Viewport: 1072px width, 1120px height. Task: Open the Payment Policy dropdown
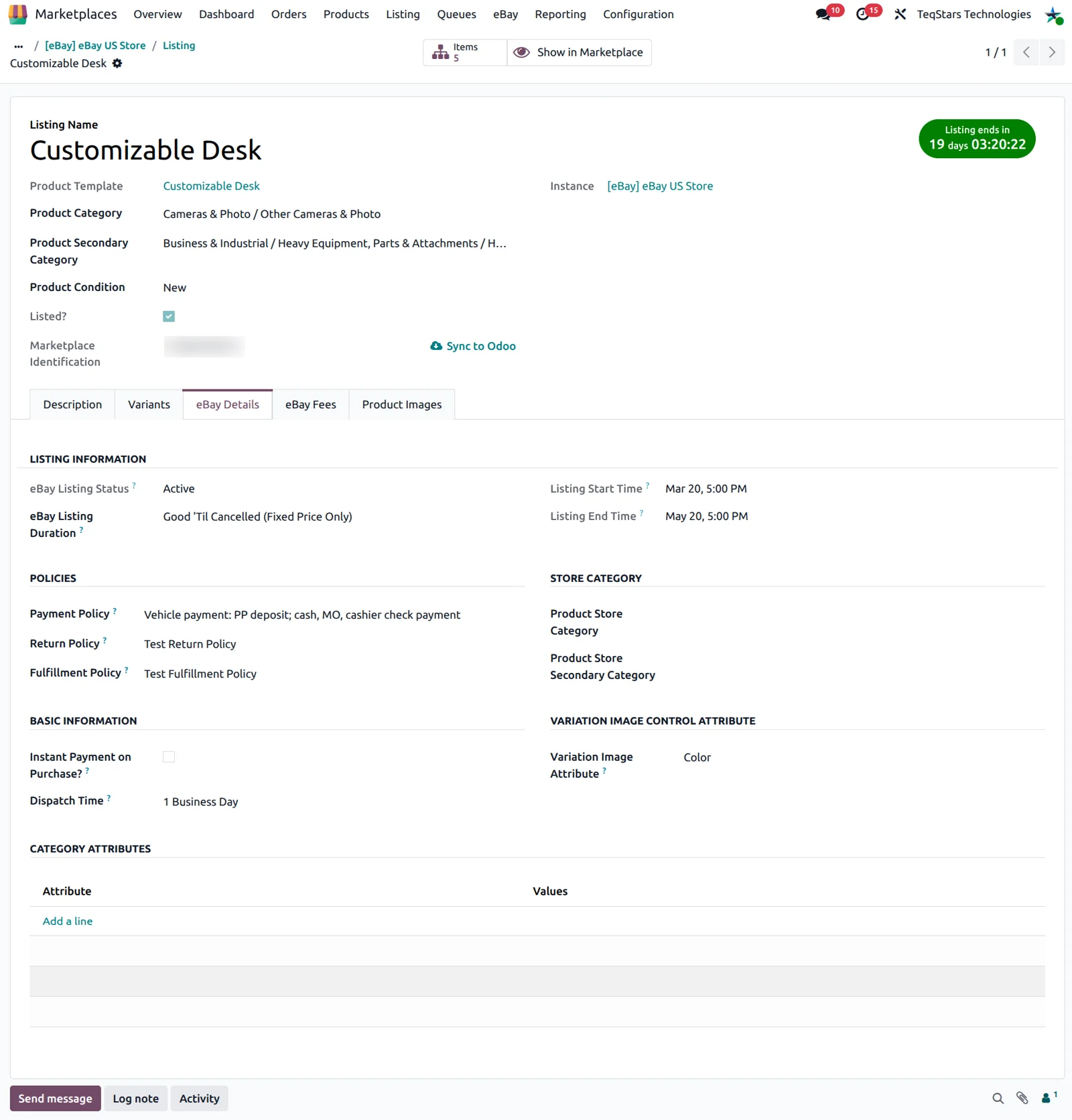[334, 615]
